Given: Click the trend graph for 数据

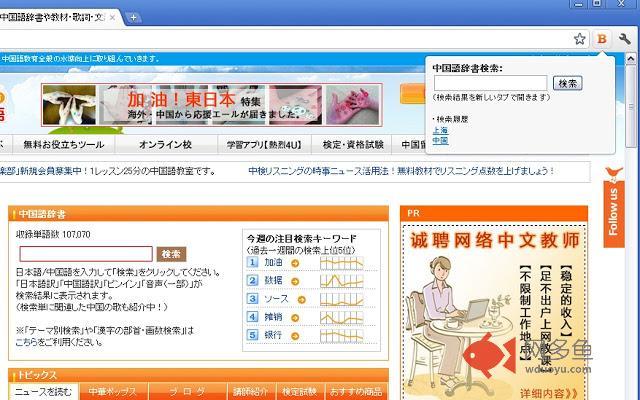Looking at the screenshot, I should 342,281.
